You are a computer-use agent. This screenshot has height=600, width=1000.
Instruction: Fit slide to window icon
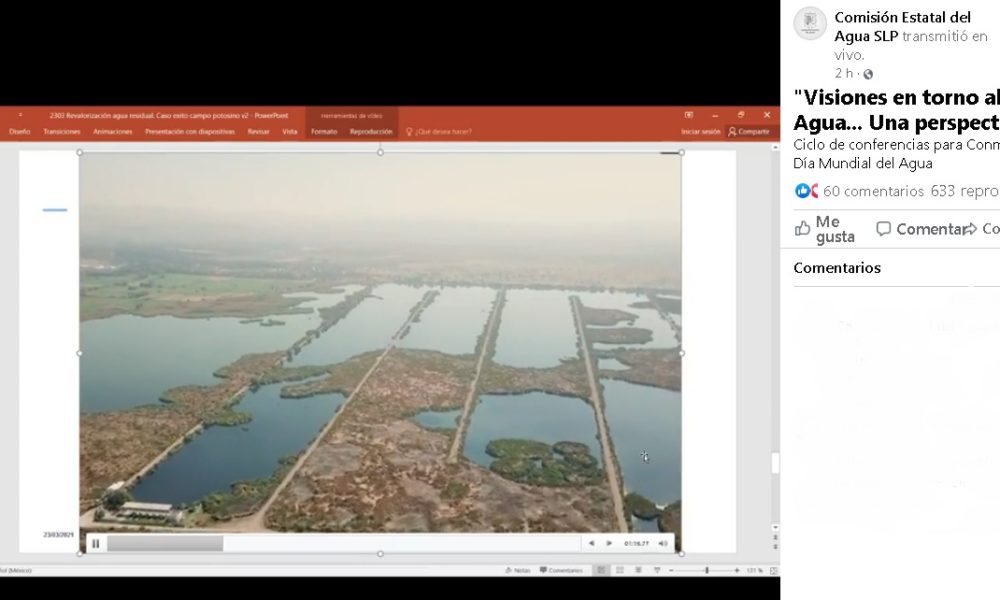[774, 570]
